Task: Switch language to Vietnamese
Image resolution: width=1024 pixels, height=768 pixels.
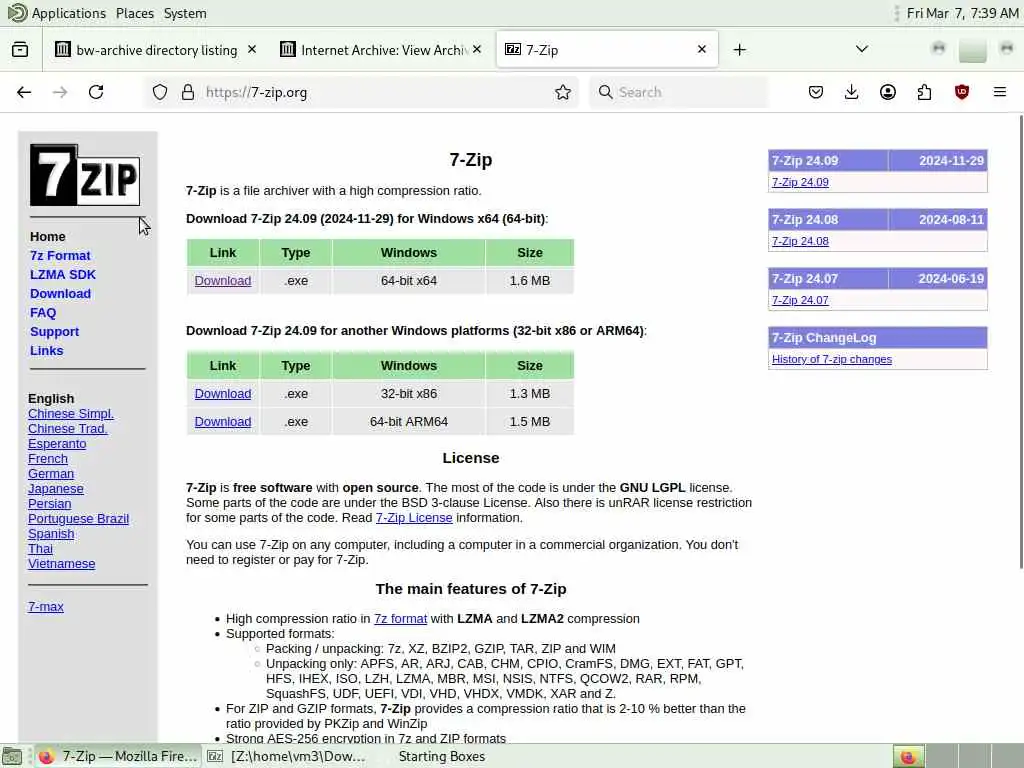Action: 61,564
